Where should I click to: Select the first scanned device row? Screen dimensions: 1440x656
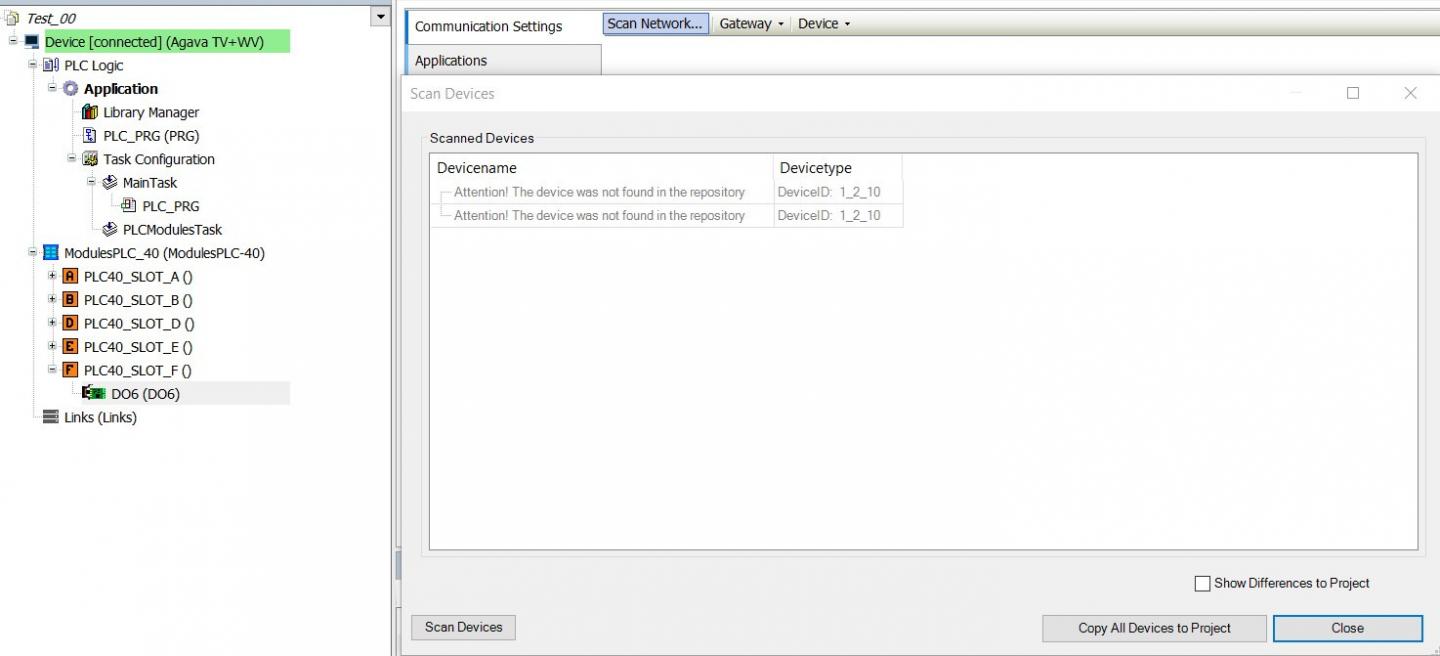coord(599,192)
